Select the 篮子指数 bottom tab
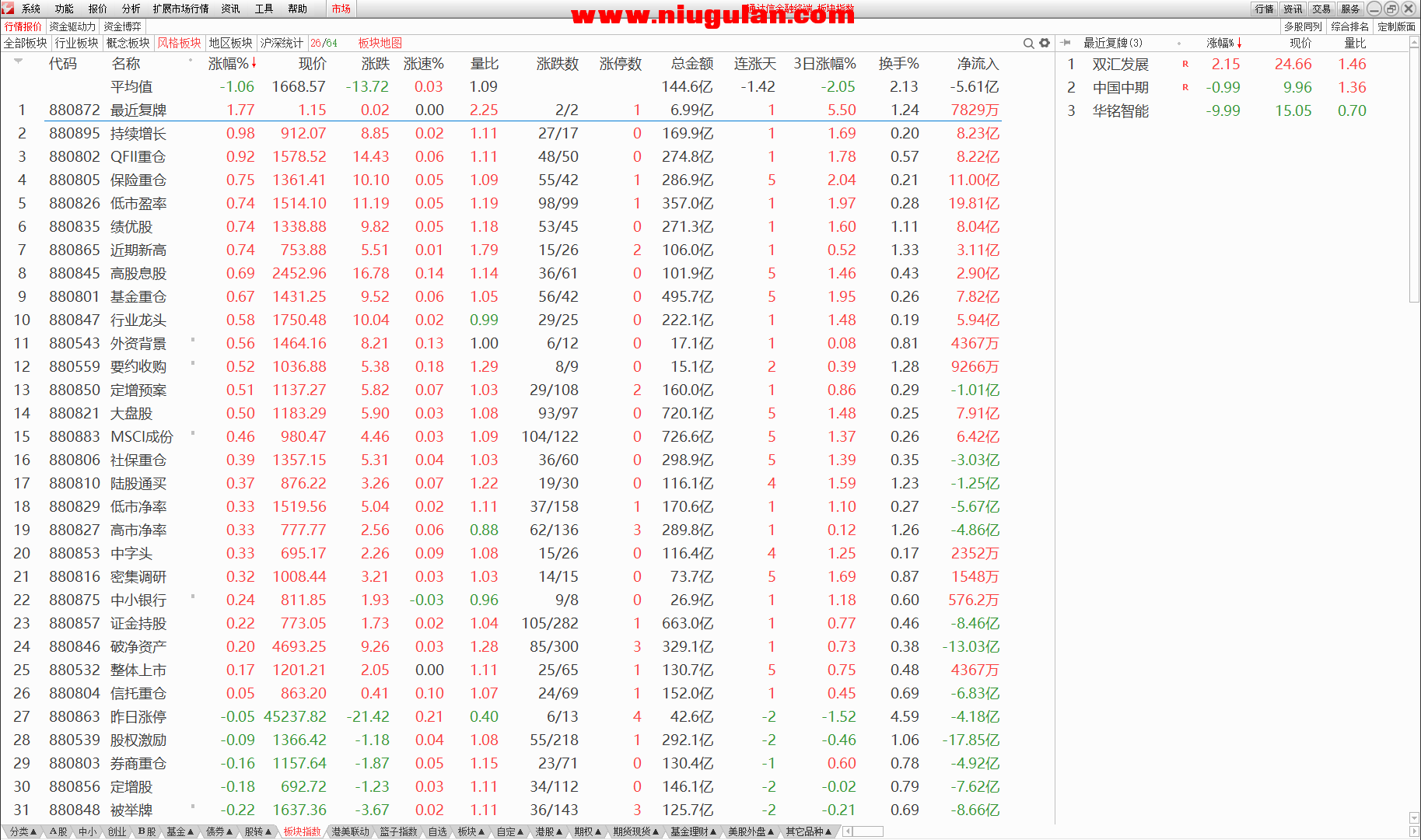Viewport: 1421px width, 840px height. [x=398, y=831]
